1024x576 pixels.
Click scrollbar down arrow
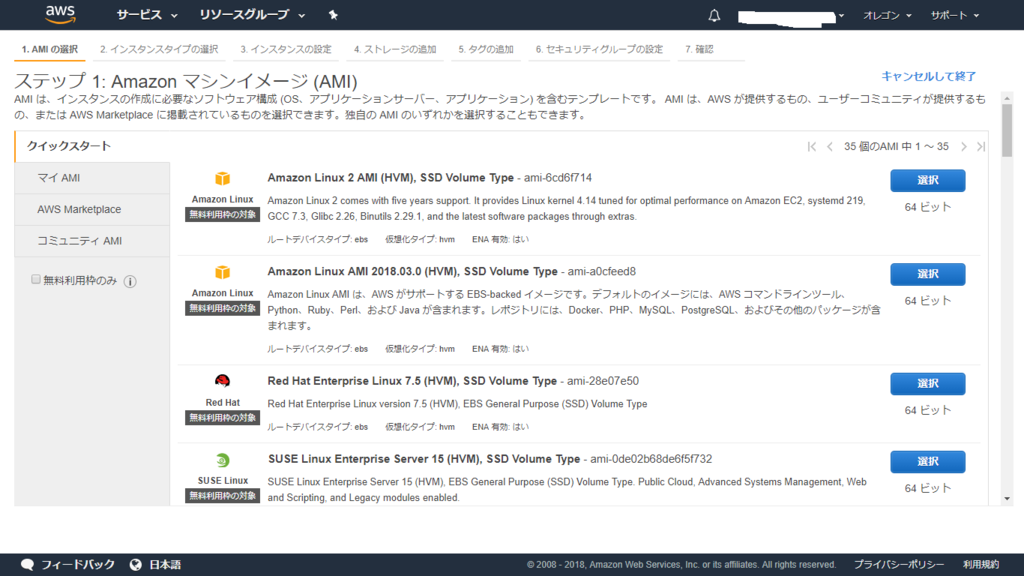point(1007,499)
